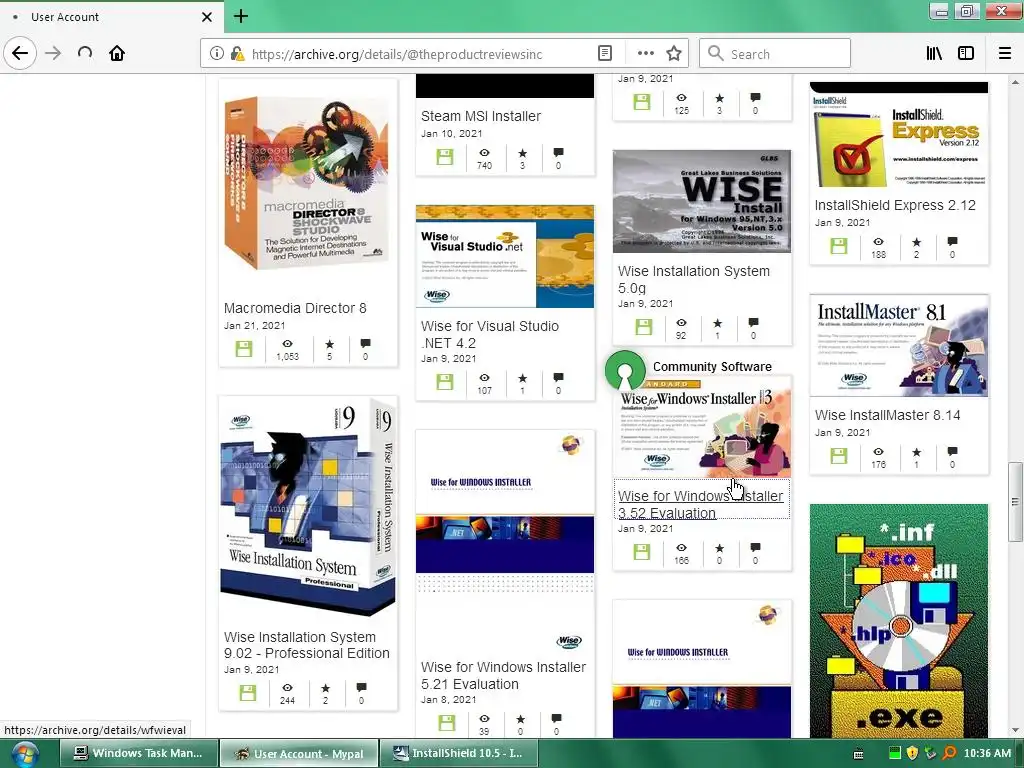Click the InstallShield Express Version 2.12 thumbnail
Image resolution: width=1024 pixels, height=768 pixels.
899,135
